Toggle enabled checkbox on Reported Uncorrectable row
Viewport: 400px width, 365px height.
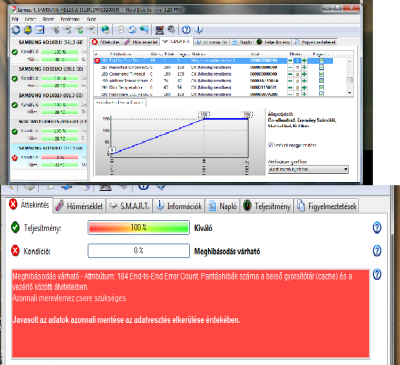pos(321,67)
